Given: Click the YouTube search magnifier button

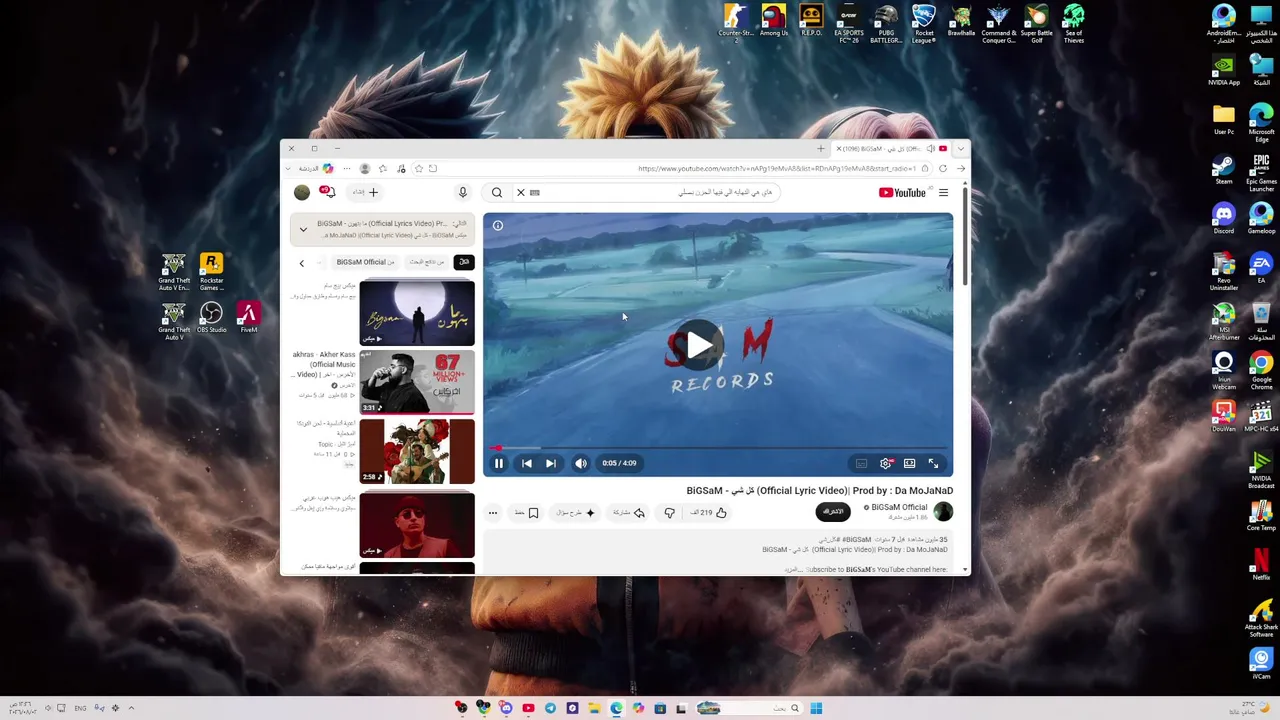Looking at the screenshot, I should pos(497,193).
